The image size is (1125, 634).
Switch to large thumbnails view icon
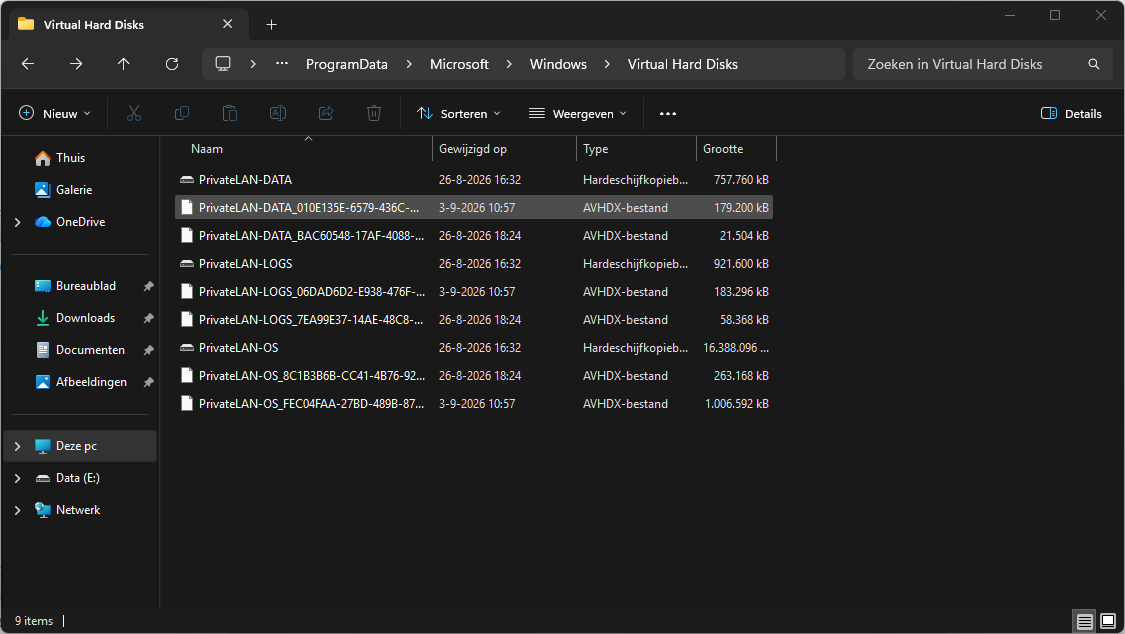pyautogui.click(x=1108, y=621)
